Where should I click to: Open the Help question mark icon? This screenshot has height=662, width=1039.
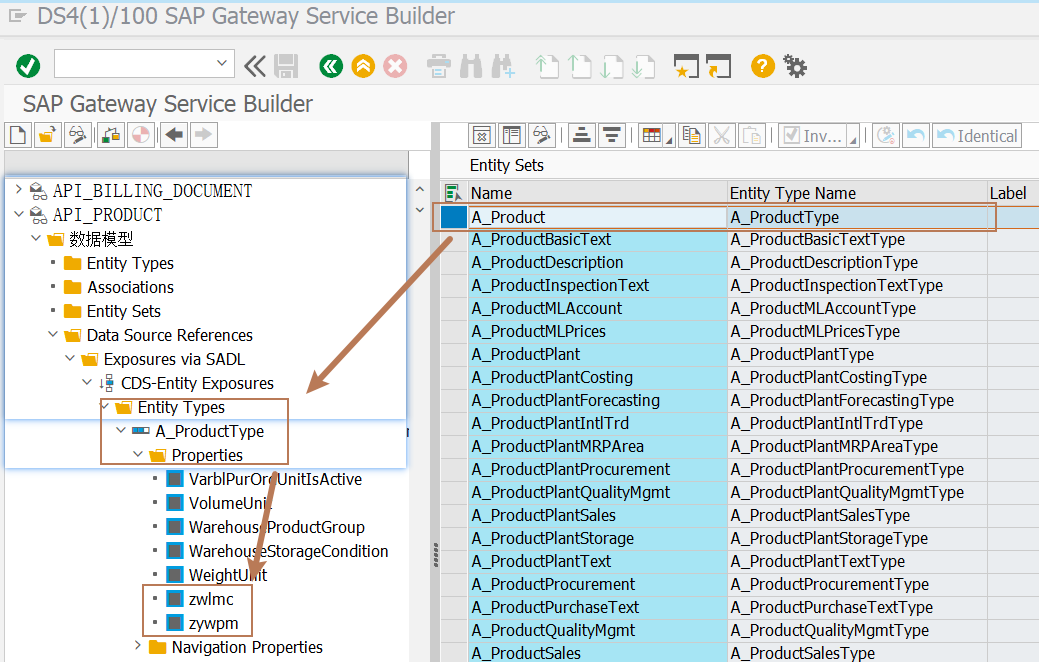pyautogui.click(x=763, y=66)
